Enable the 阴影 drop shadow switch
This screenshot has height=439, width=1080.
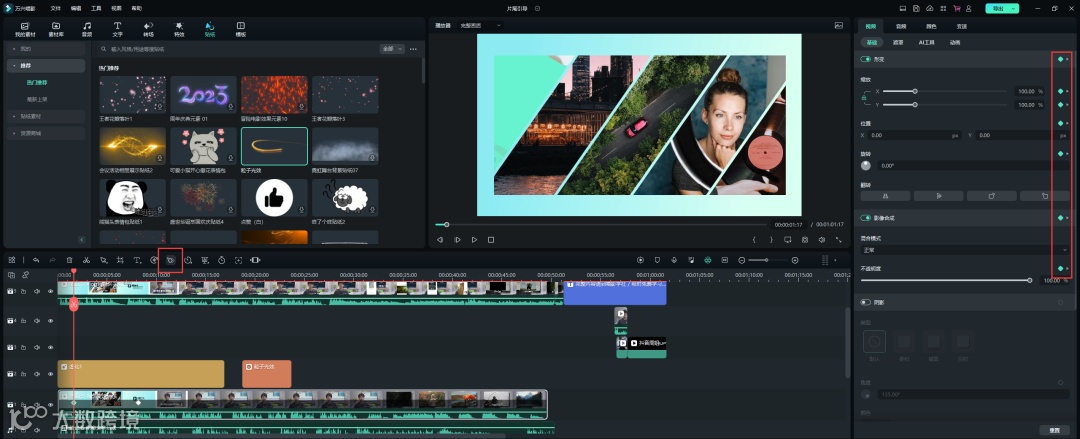pyautogui.click(x=866, y=302)
